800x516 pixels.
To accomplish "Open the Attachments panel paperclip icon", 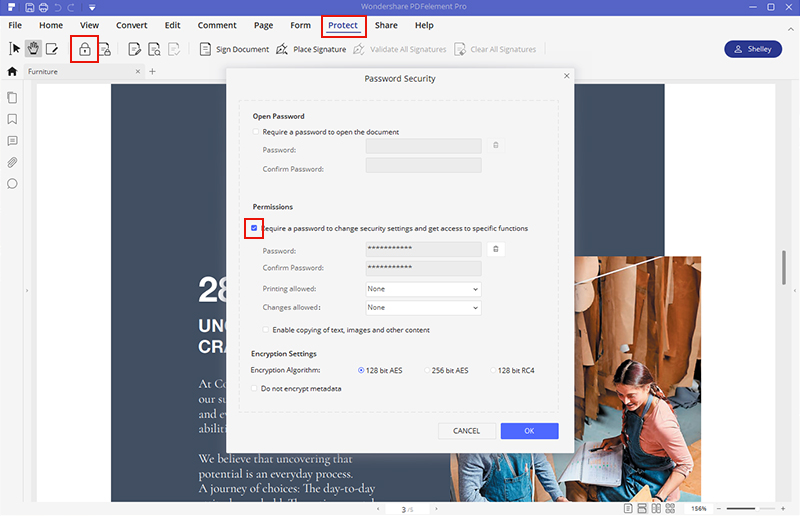I will [x=13, y=162].
